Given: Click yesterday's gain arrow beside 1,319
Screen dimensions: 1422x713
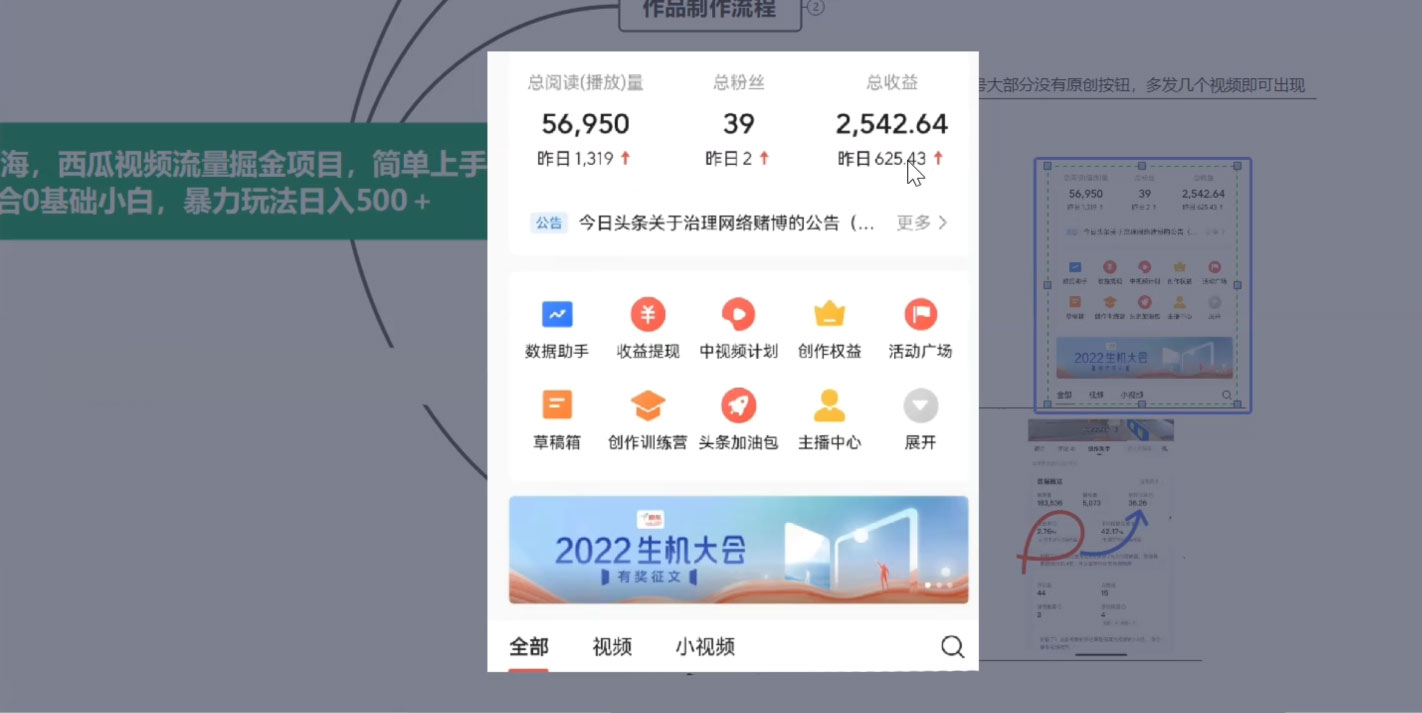Looking at the screenshot, I should [626, 158].
